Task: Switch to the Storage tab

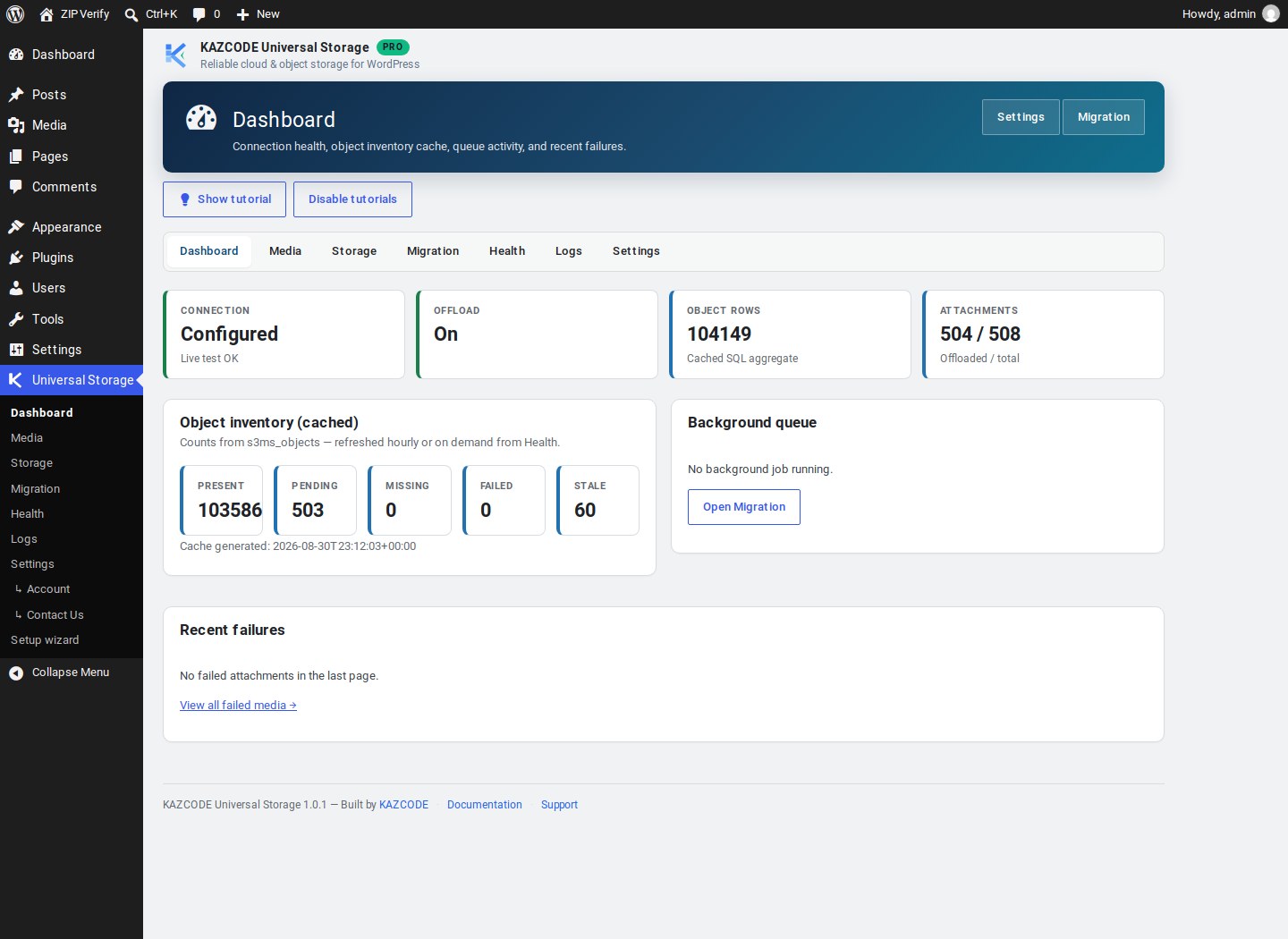Action: point(354,251)
